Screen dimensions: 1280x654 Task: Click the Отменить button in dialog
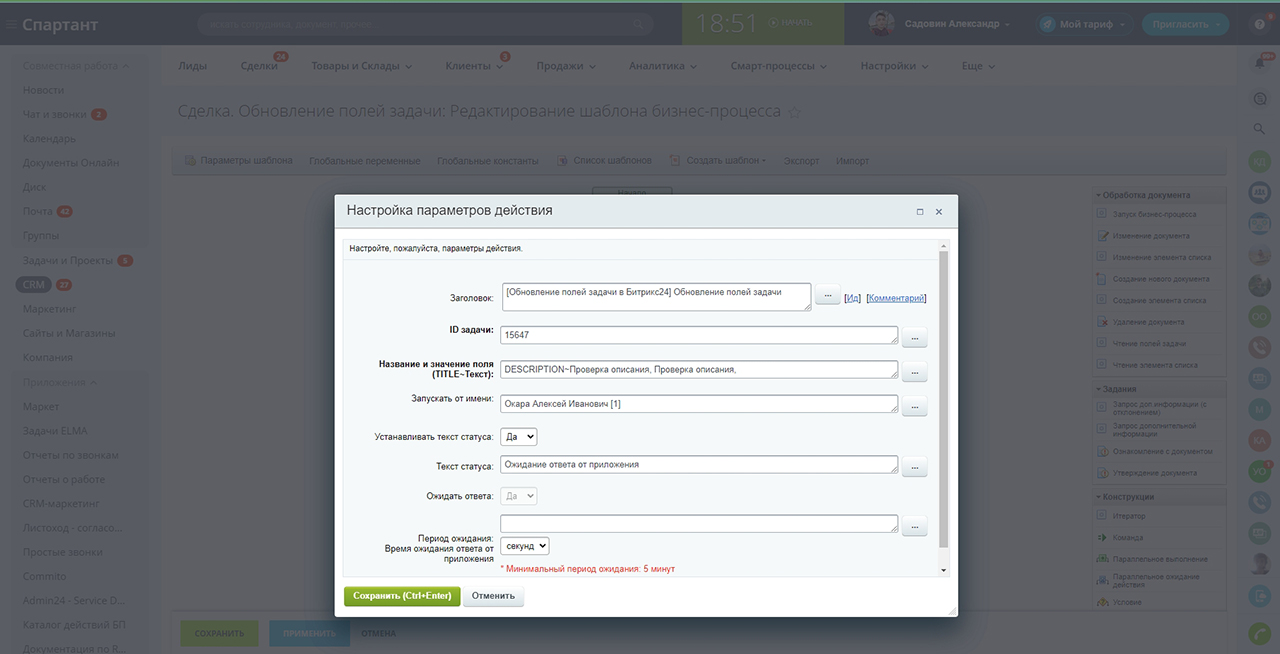pos(493,596)
